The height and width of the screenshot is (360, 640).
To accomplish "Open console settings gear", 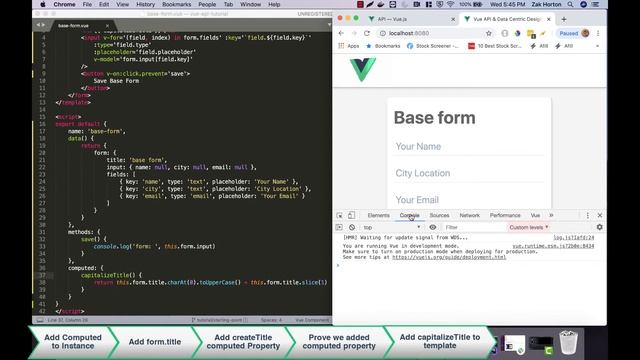I will pos(599,227).
